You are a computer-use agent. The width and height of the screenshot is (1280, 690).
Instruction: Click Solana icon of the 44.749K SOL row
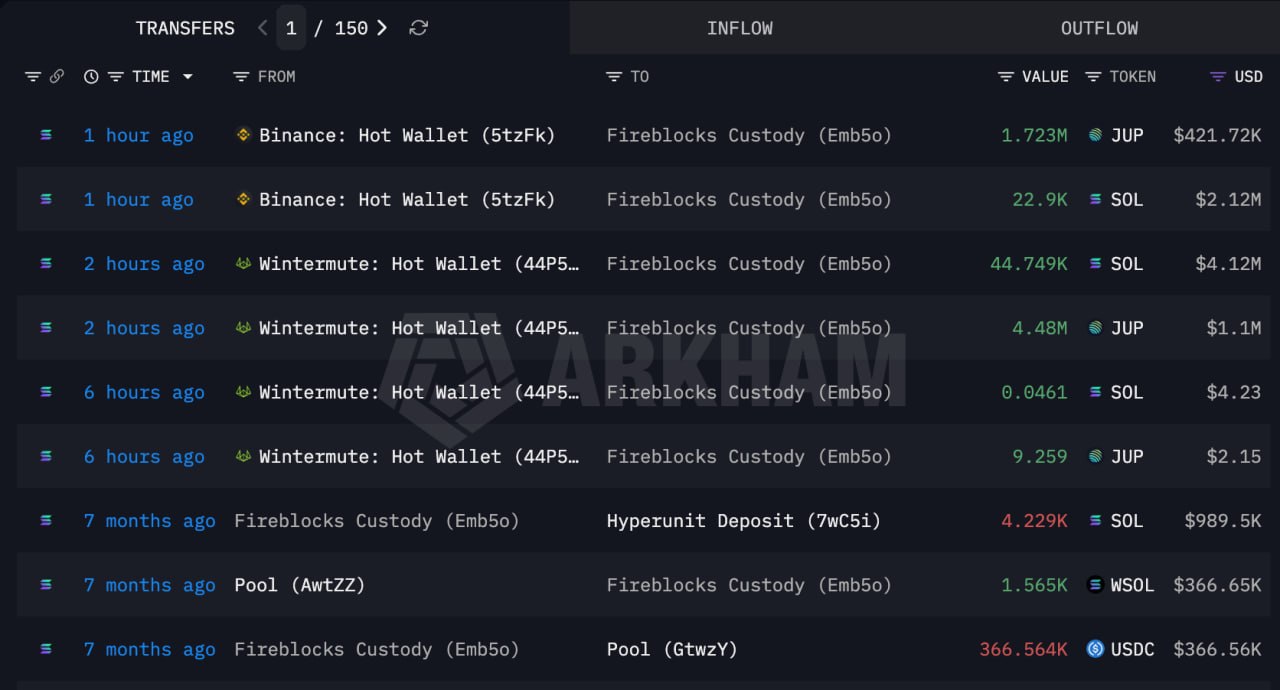pos(45,263)
